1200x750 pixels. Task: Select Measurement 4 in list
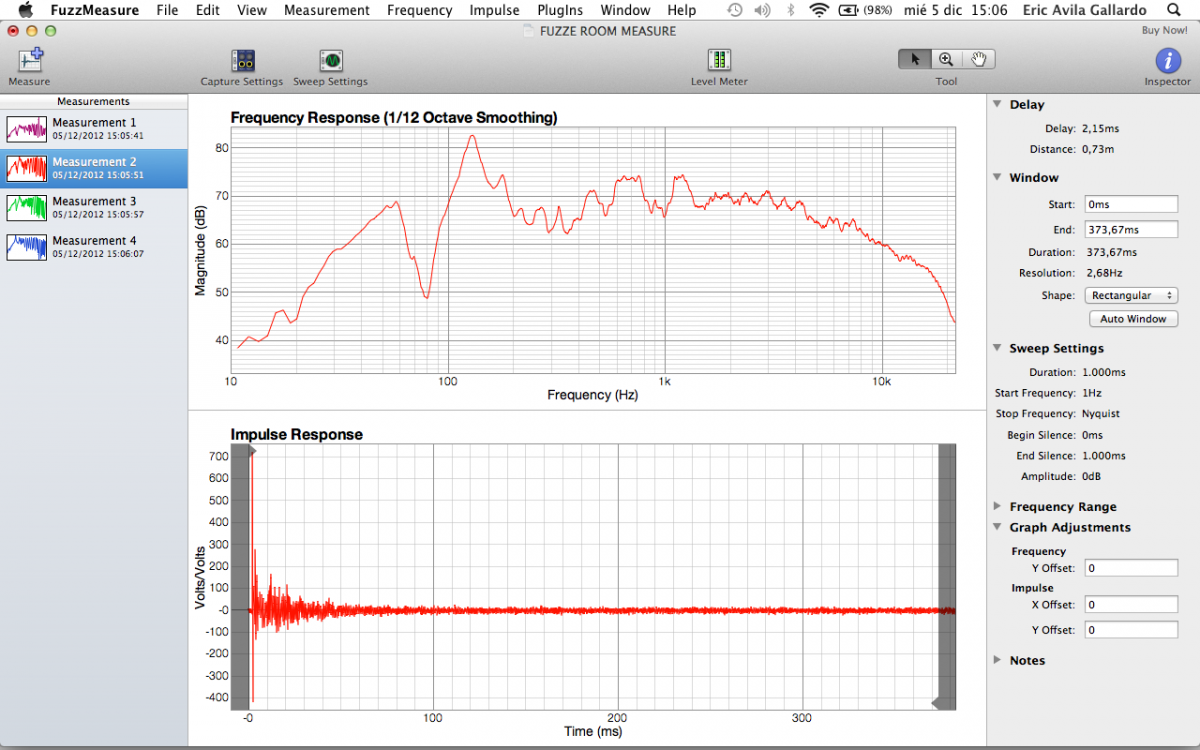pos(94,247)
